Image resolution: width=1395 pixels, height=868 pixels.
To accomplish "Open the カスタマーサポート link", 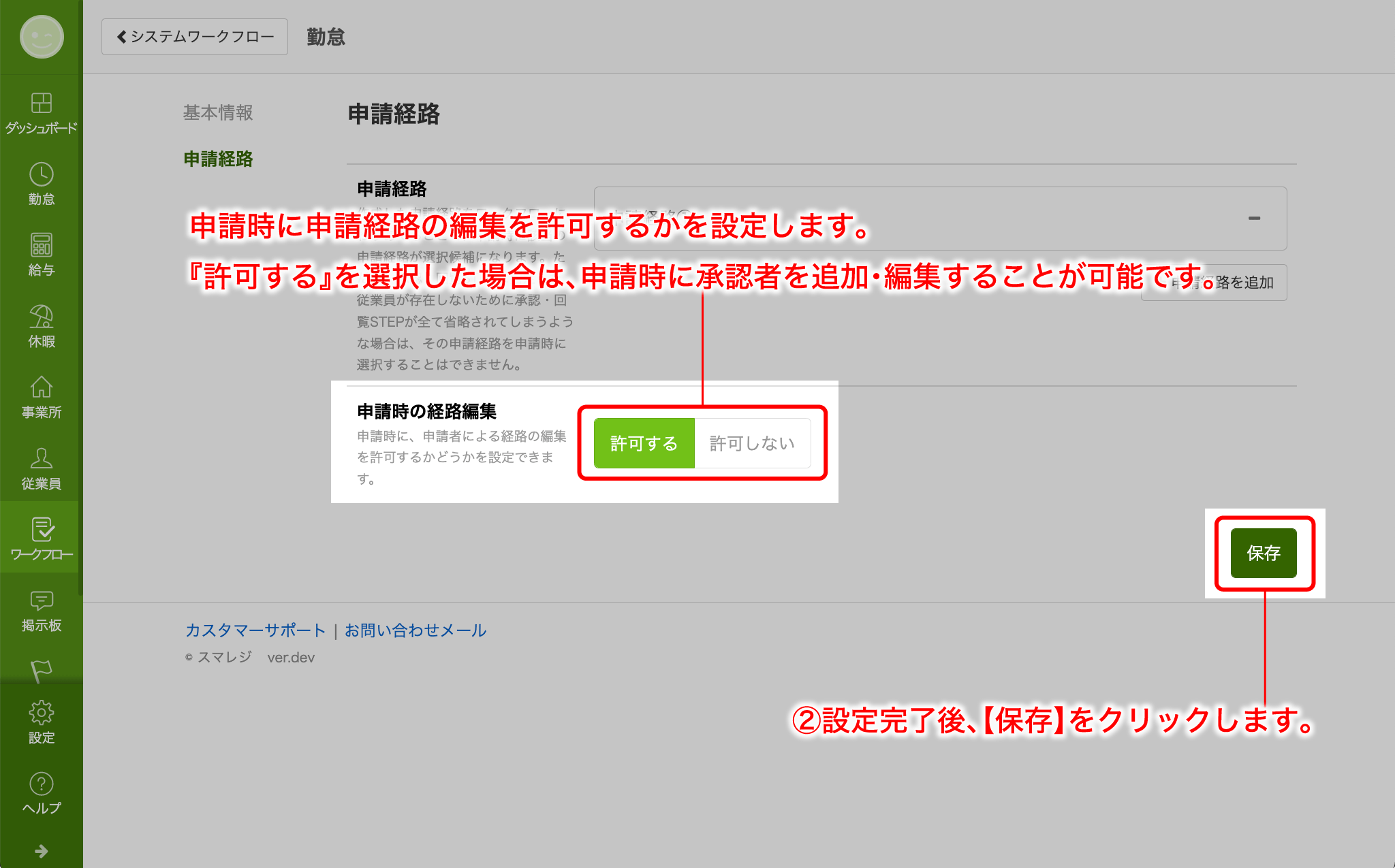I will click(255, 630).
